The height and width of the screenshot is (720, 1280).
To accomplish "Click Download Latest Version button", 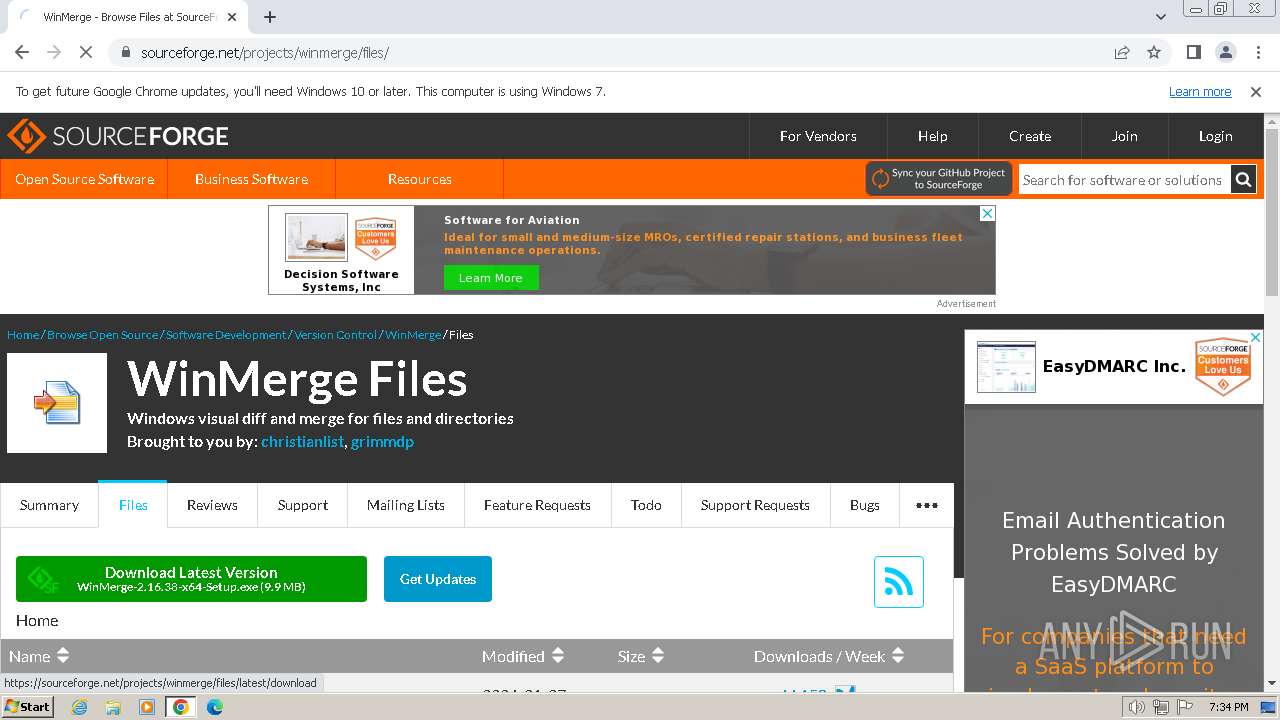I will click(191, 579).
